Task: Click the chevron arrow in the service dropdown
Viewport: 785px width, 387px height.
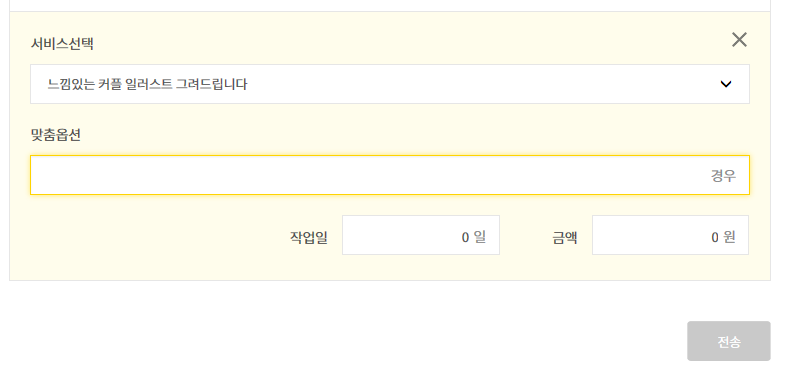Action: [x=725, y=84]
